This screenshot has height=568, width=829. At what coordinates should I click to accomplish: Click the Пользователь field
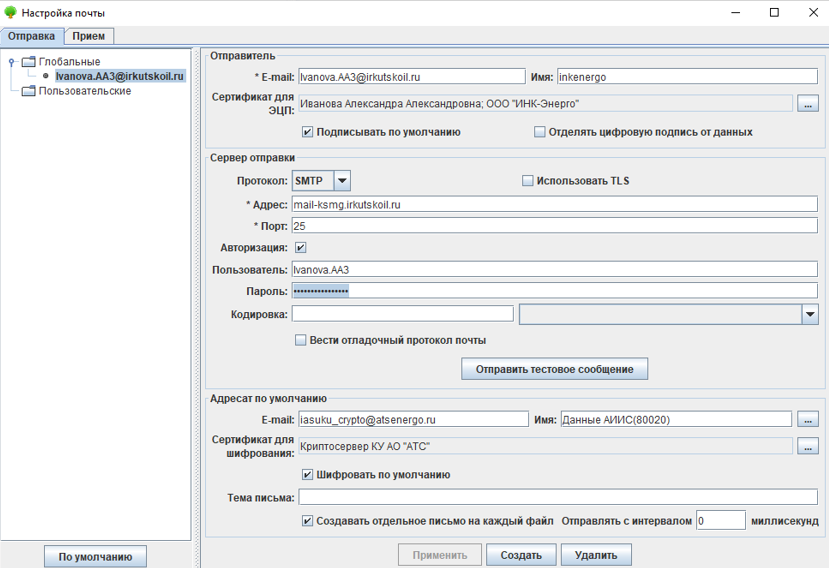(x=555, y=269)
